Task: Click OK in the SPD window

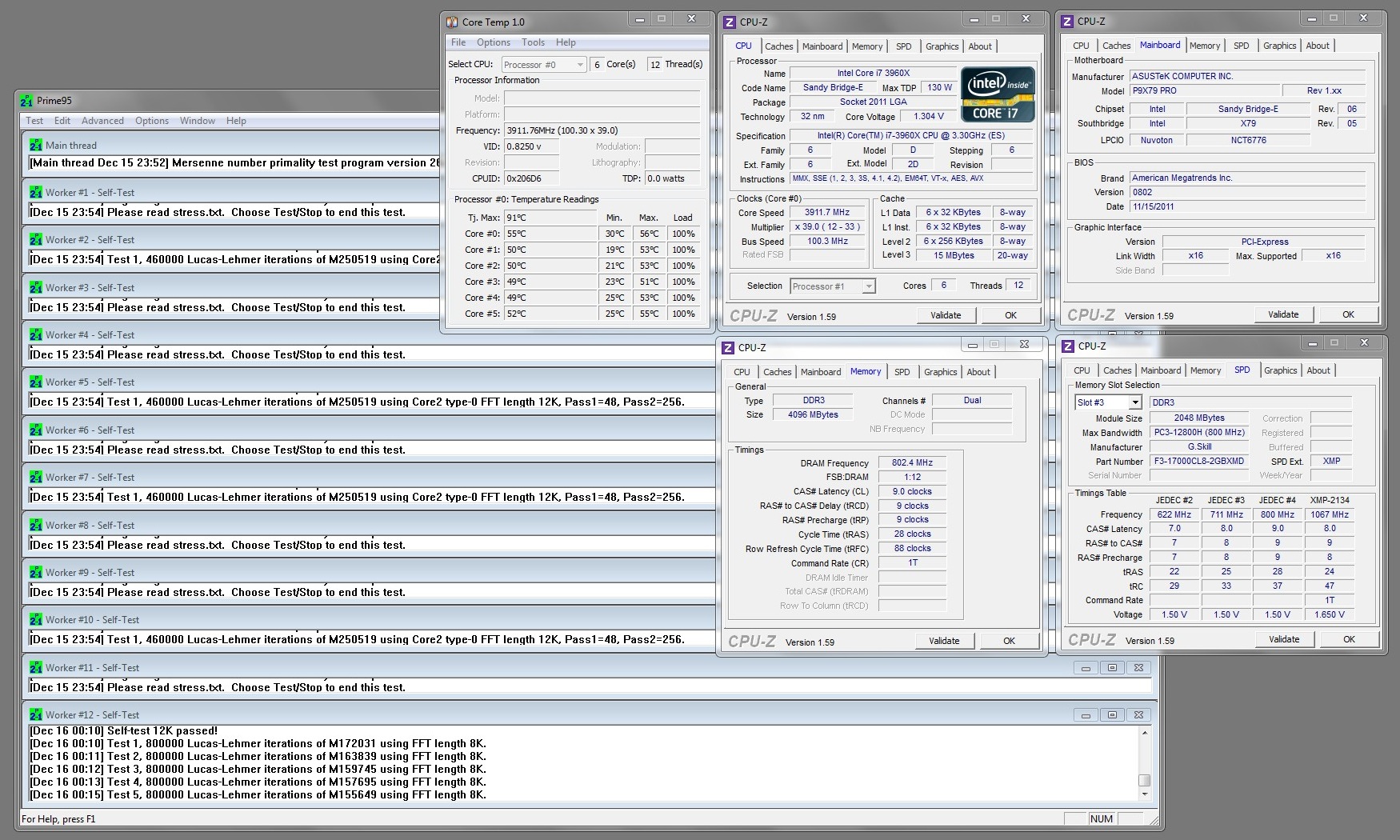Action: (x=1349, y=639)
